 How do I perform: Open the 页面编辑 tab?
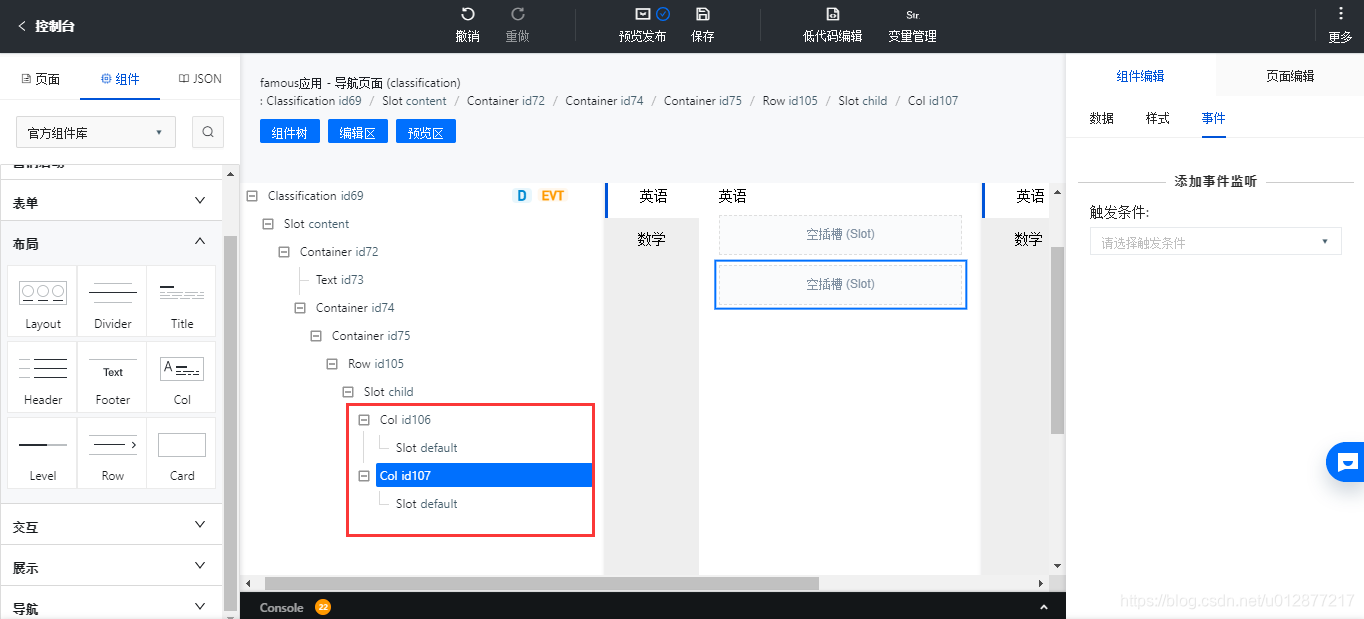[x=1290, y=76]
